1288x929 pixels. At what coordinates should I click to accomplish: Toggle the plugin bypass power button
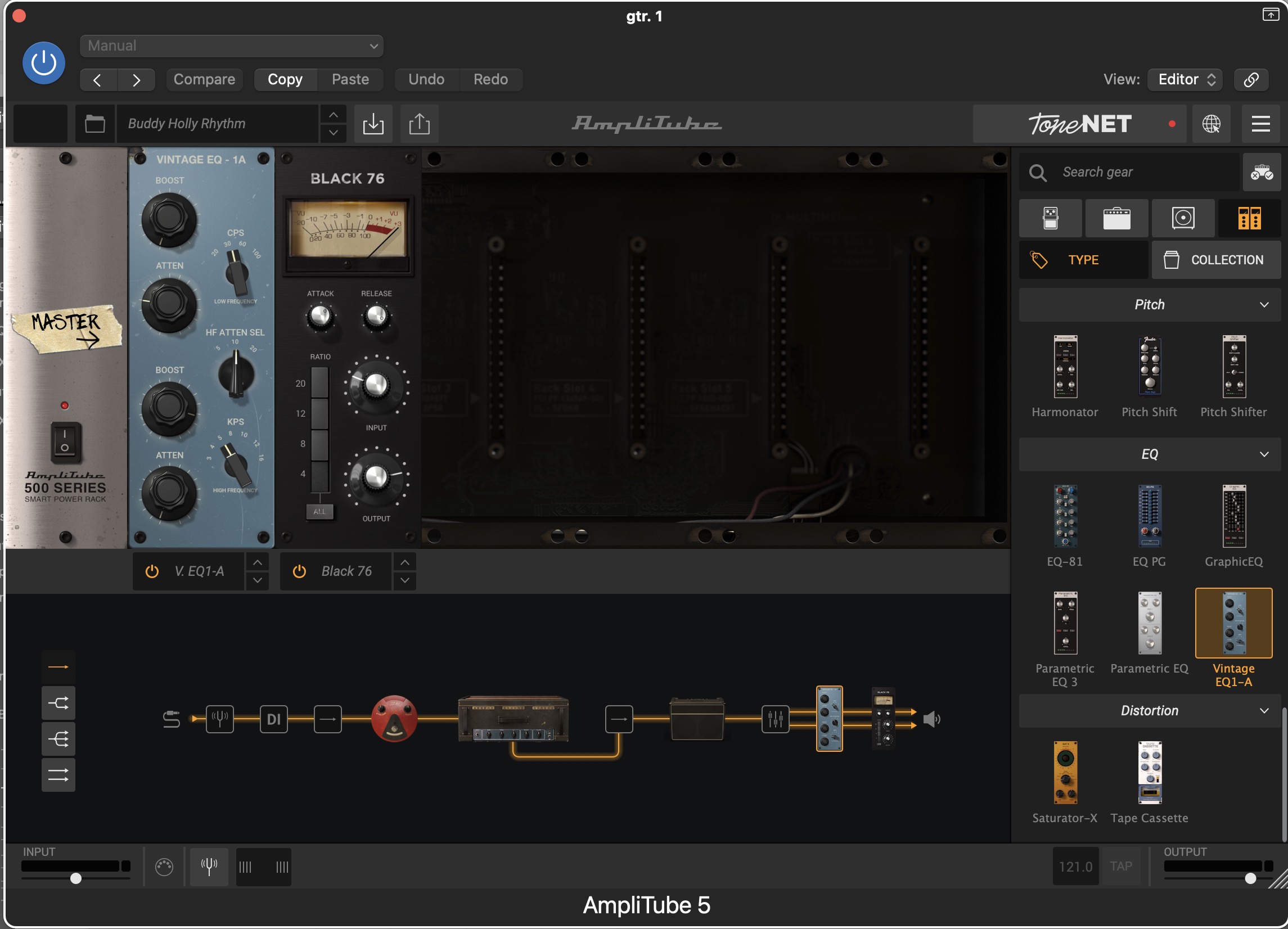44,63
